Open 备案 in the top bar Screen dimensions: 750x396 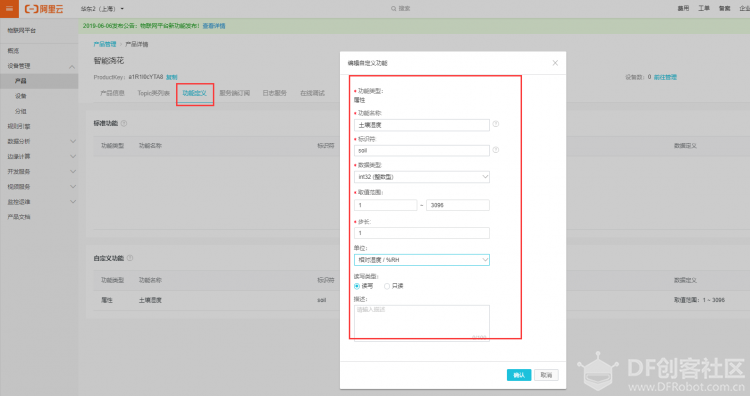click(x=725, y=8)
